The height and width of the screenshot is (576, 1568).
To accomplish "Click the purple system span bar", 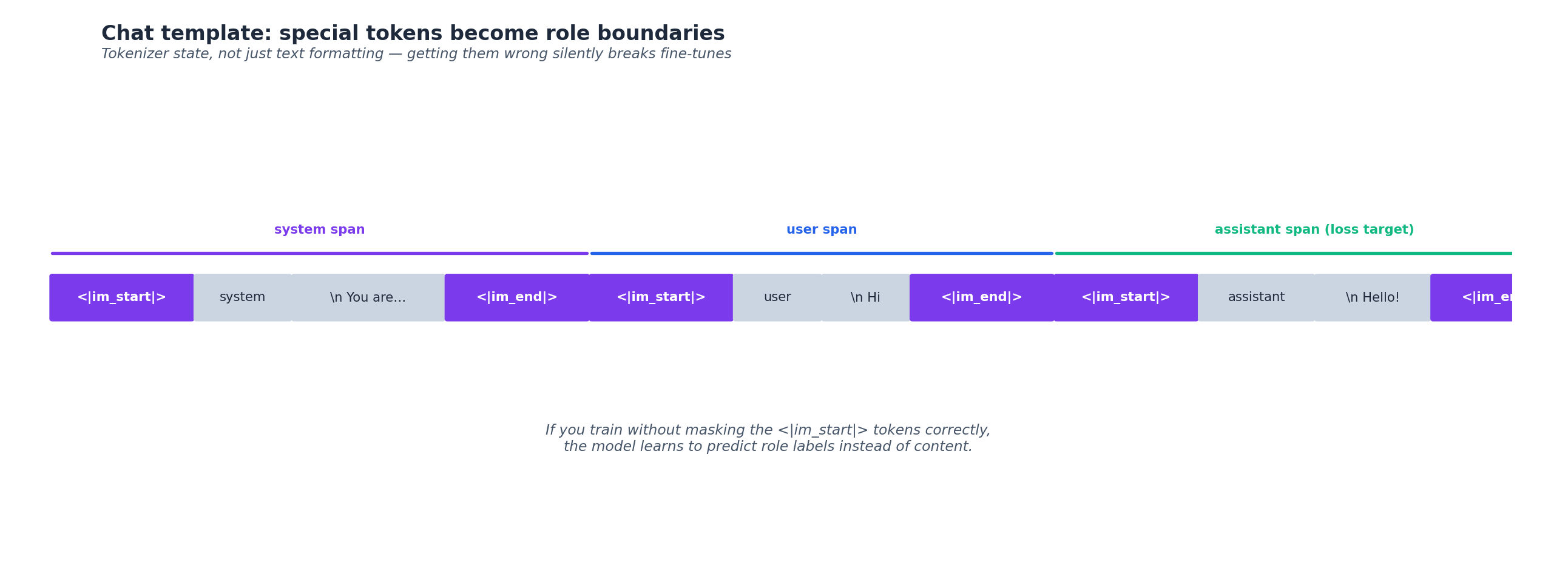I will coord(320,253).
